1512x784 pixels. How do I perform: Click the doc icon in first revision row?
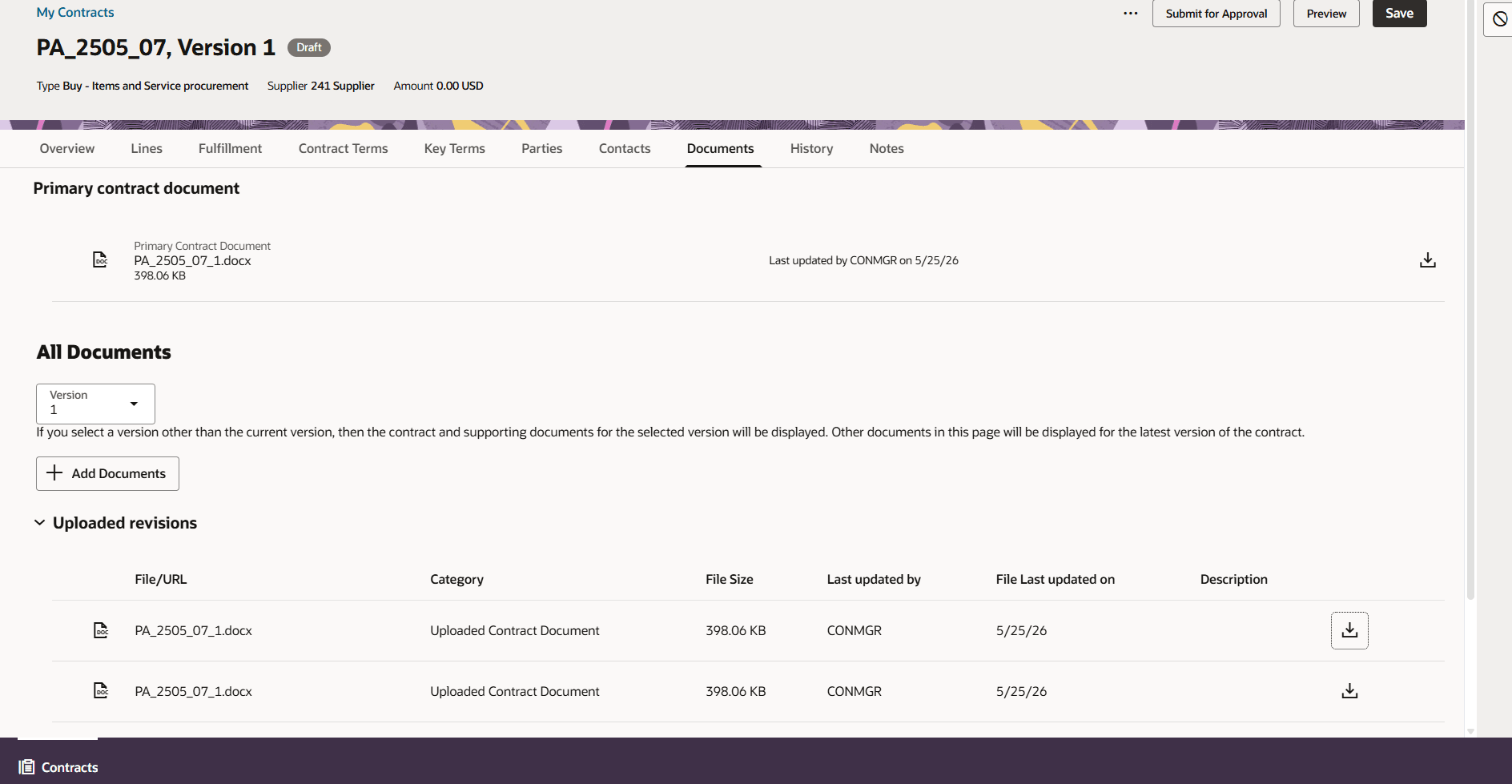pos(101,630)
